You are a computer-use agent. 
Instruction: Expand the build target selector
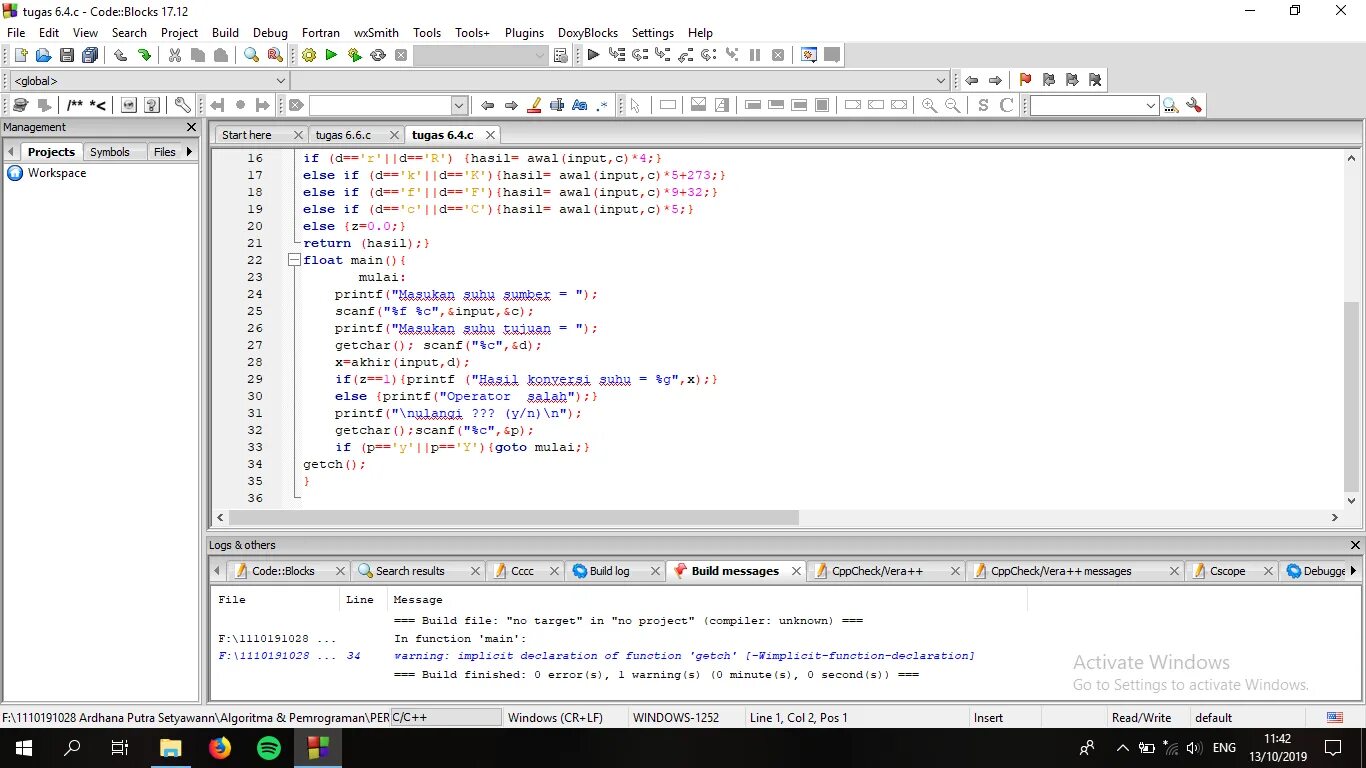point(540,55)
